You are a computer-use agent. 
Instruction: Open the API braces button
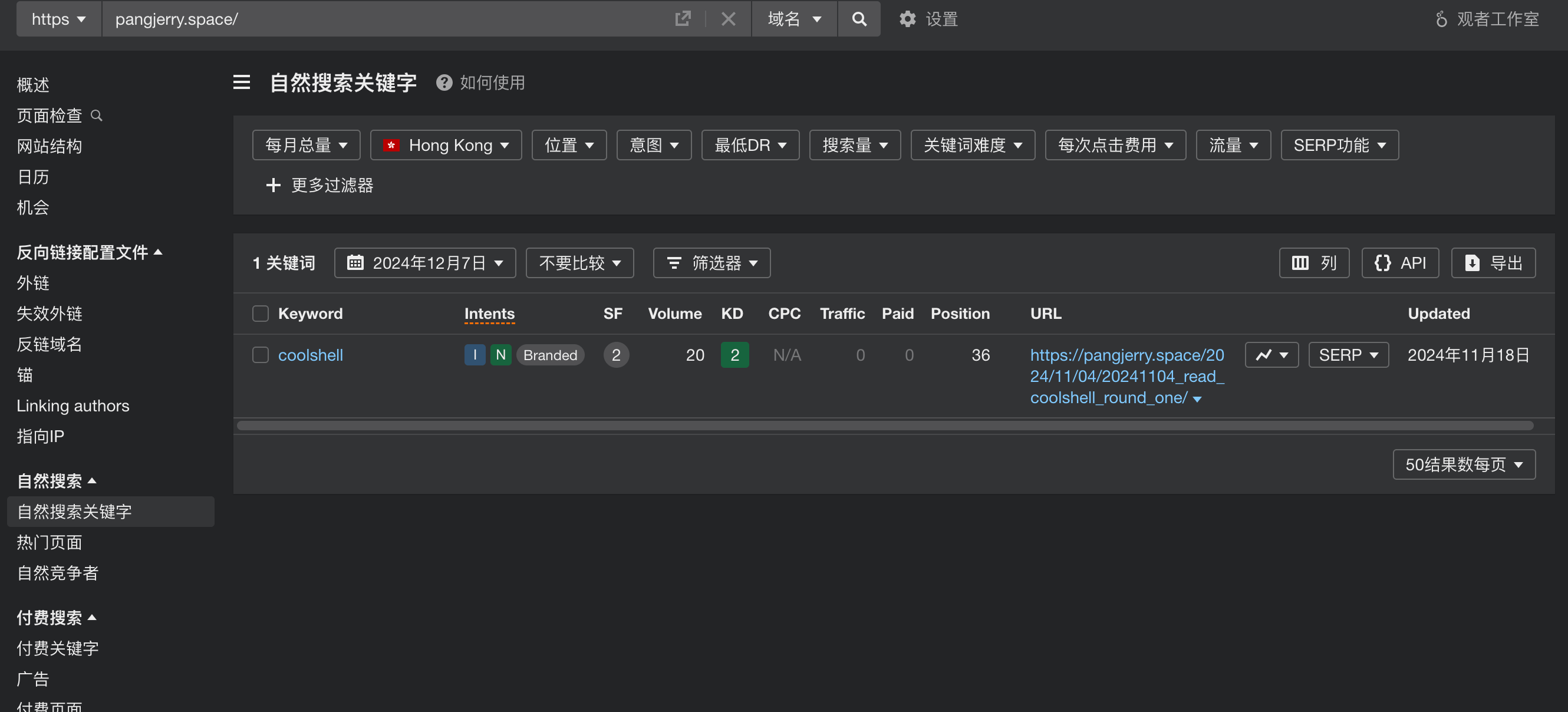pyautogui.click(x=1399, y=263)
